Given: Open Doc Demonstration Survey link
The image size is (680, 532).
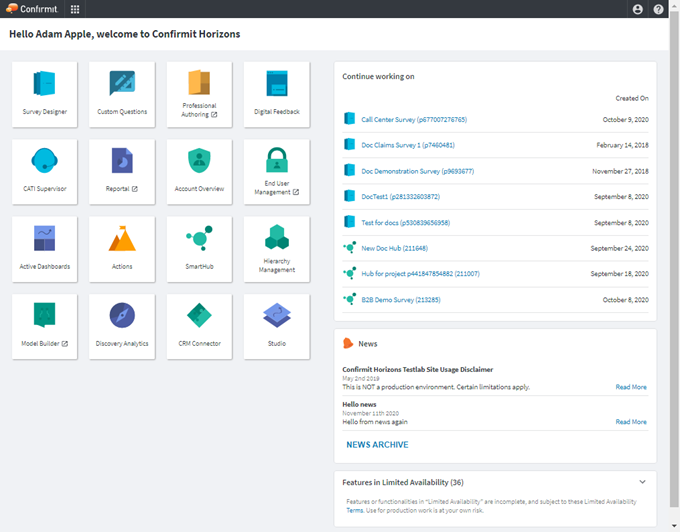Looking at the screenshot, I should tap(418, 171).
